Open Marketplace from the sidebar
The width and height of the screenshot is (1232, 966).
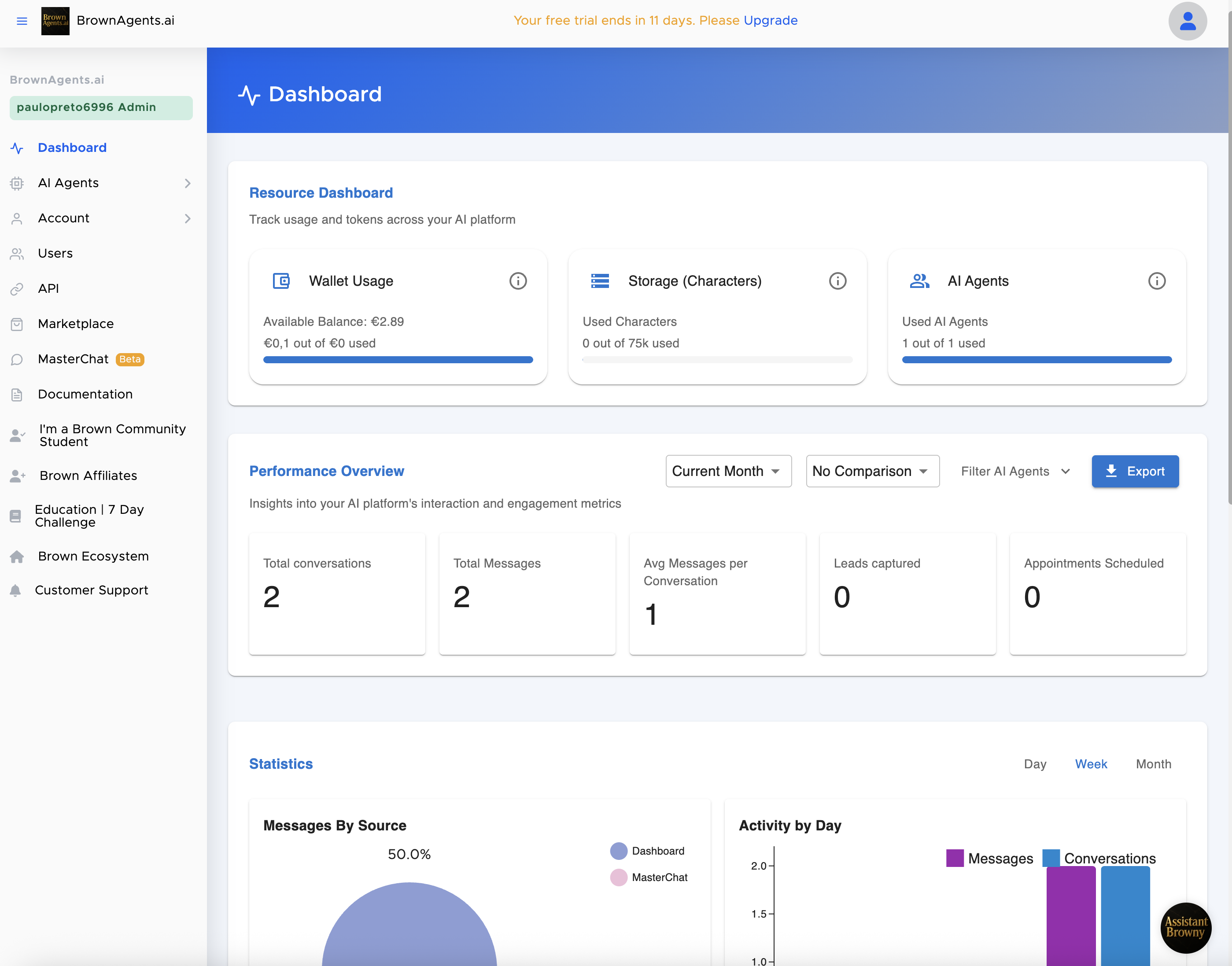[76, 324]
